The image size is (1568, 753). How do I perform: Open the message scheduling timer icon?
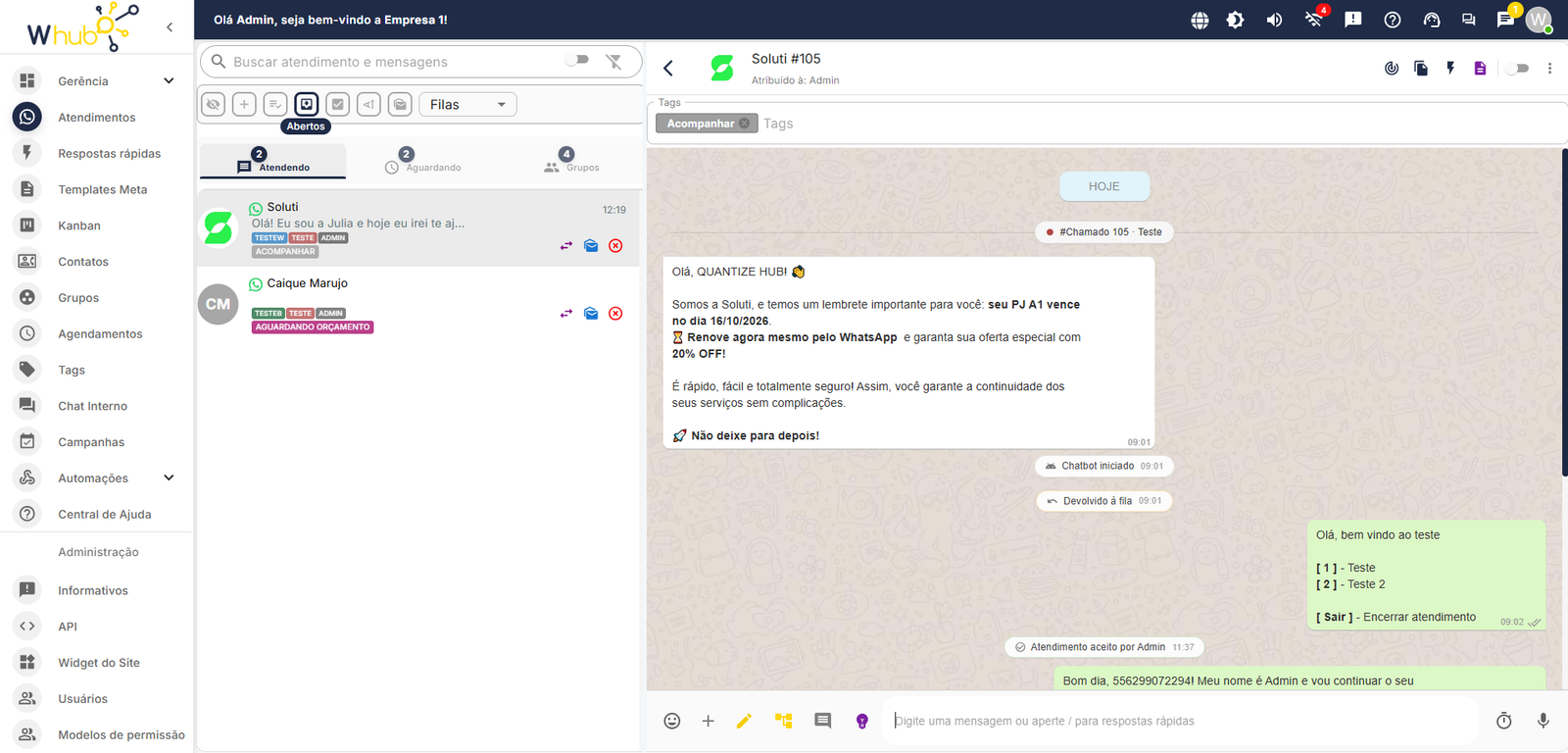click(x=1504, y=721)
